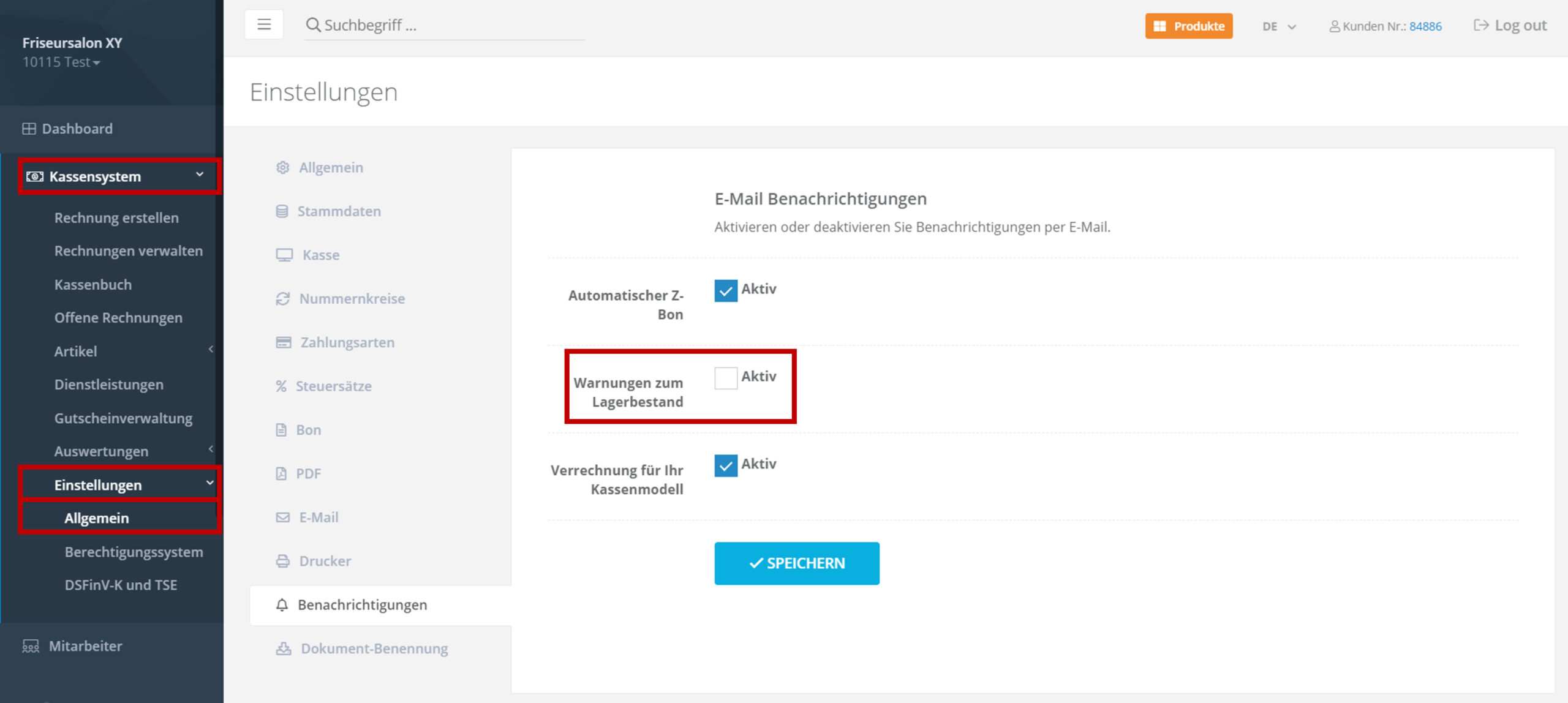Uncheck Verrechnung für Ihr Kassenmodell checkbox
The width and height of the screenshot is (1568, 703).
[726, 466]
